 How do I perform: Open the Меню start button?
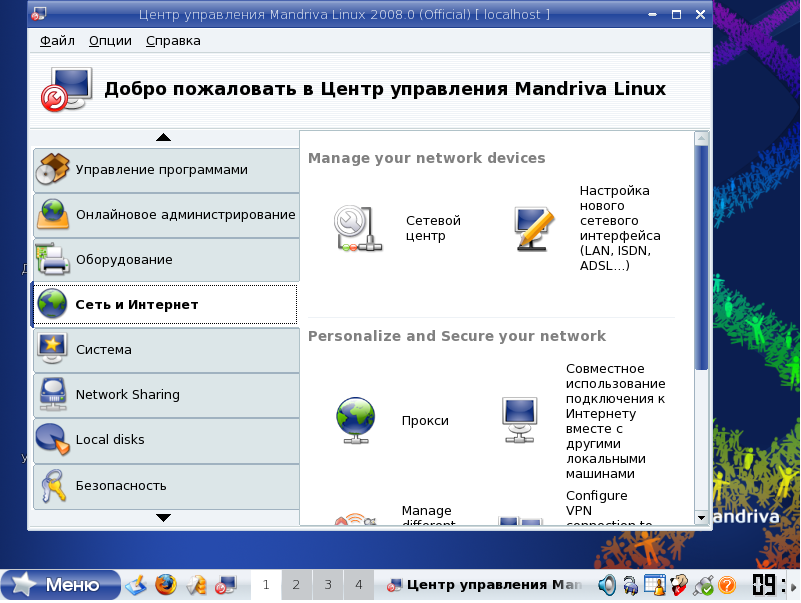coord(61,585)
